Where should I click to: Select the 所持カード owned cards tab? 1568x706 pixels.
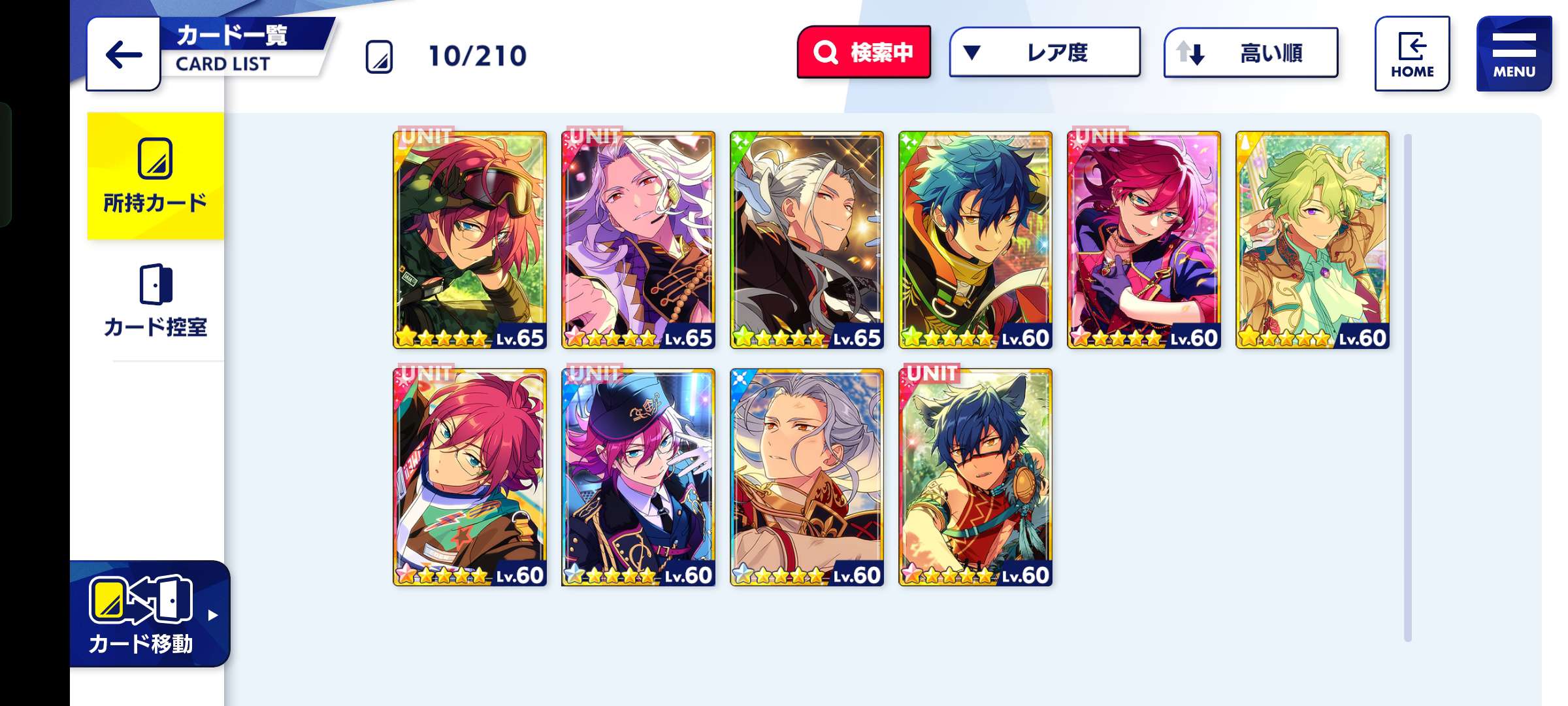[155, 176]
